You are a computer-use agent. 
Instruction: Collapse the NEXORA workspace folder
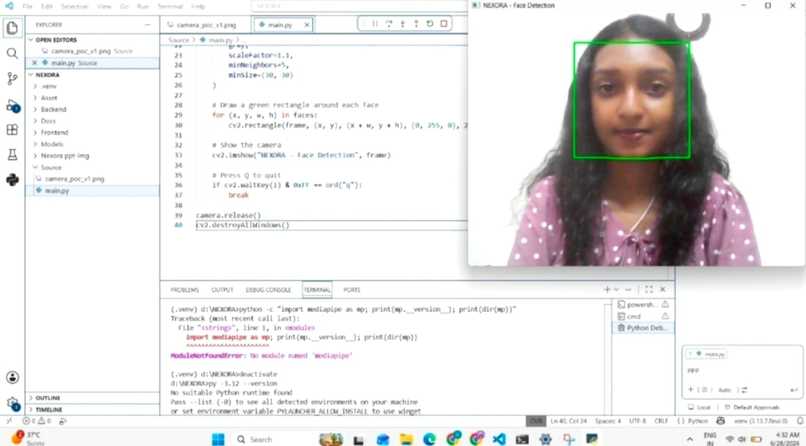click(x=93, y=75)
